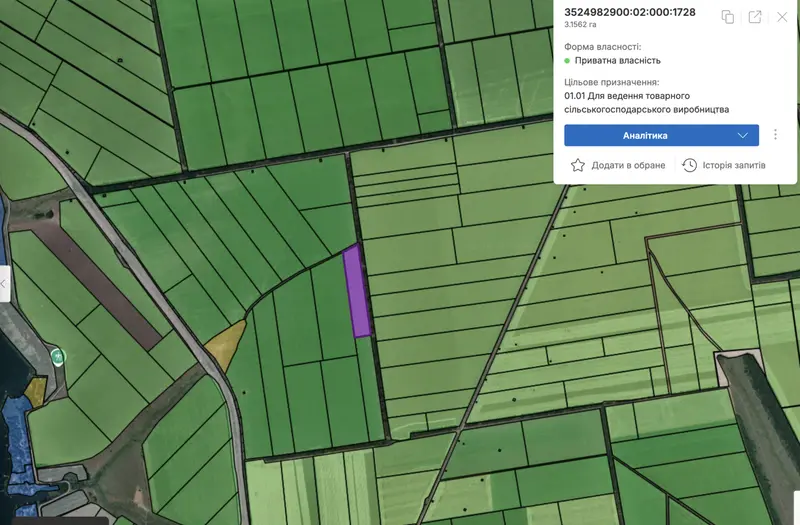The height and width of the screenshot is (525, 800).
Task: Click the Цільове призначення label
Action: click(612, 82)
